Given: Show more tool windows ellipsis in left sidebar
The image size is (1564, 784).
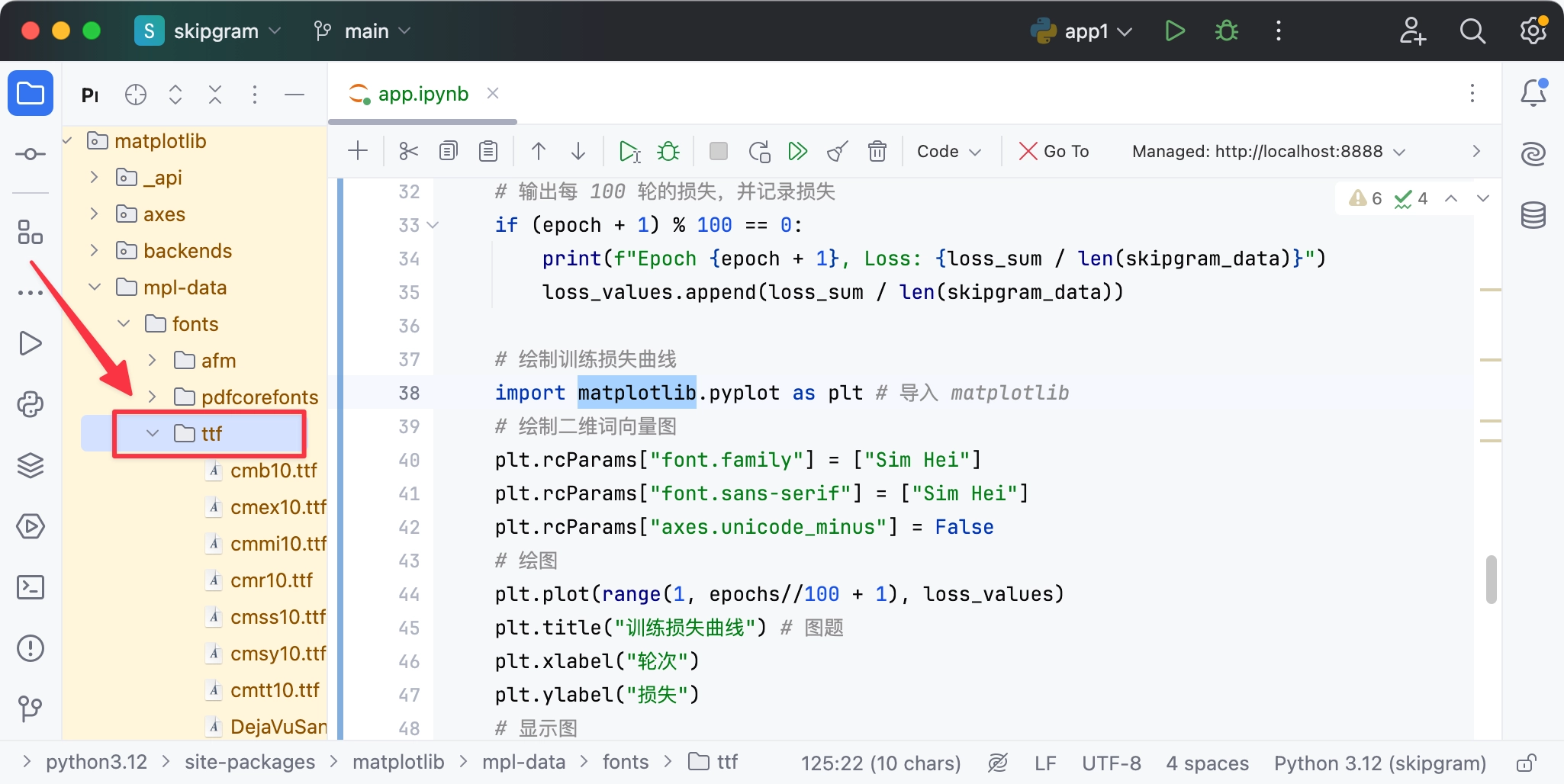Looking at the screenshot, I should click(31, 293).
